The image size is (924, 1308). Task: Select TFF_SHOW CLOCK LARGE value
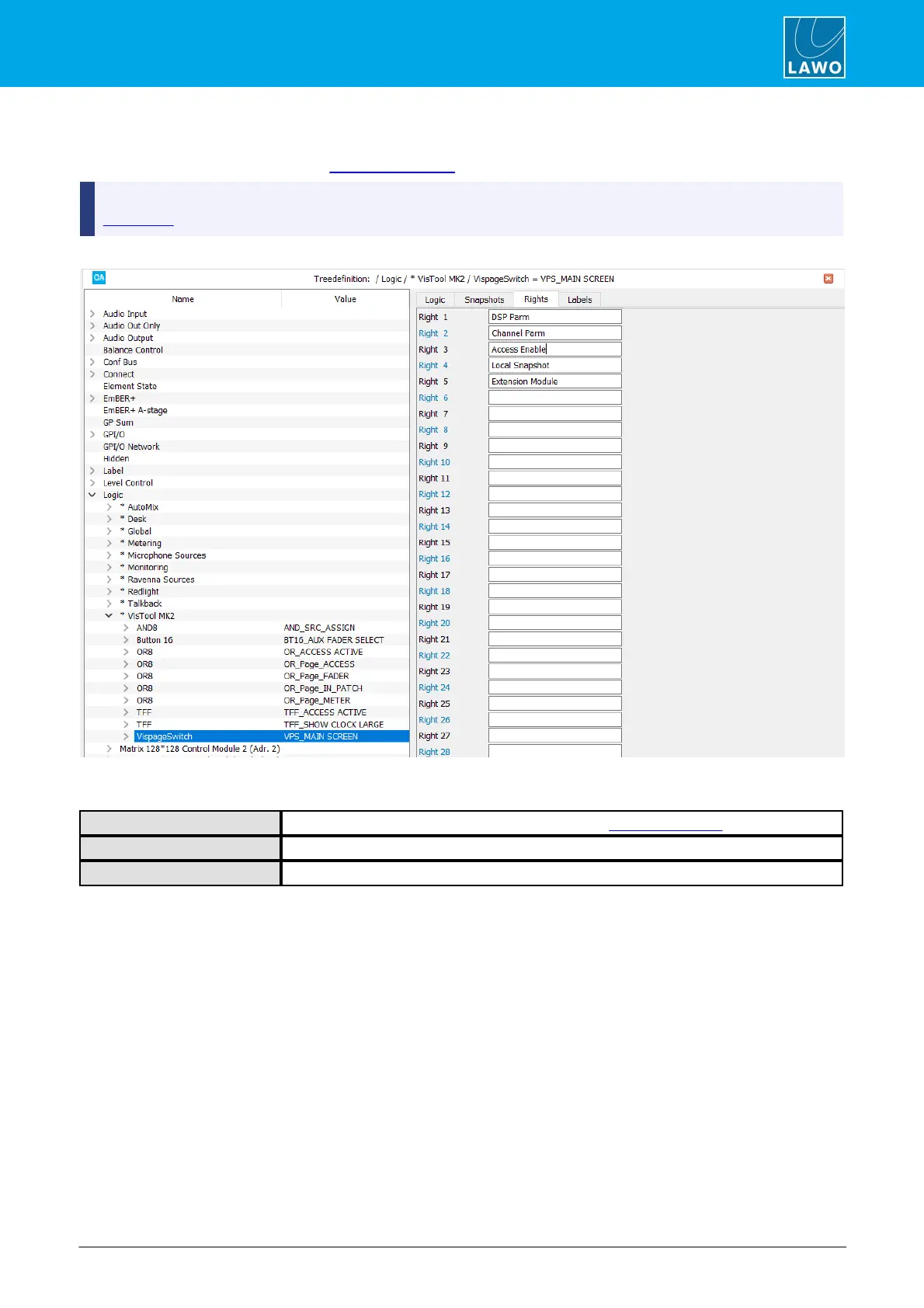(333, 725)
